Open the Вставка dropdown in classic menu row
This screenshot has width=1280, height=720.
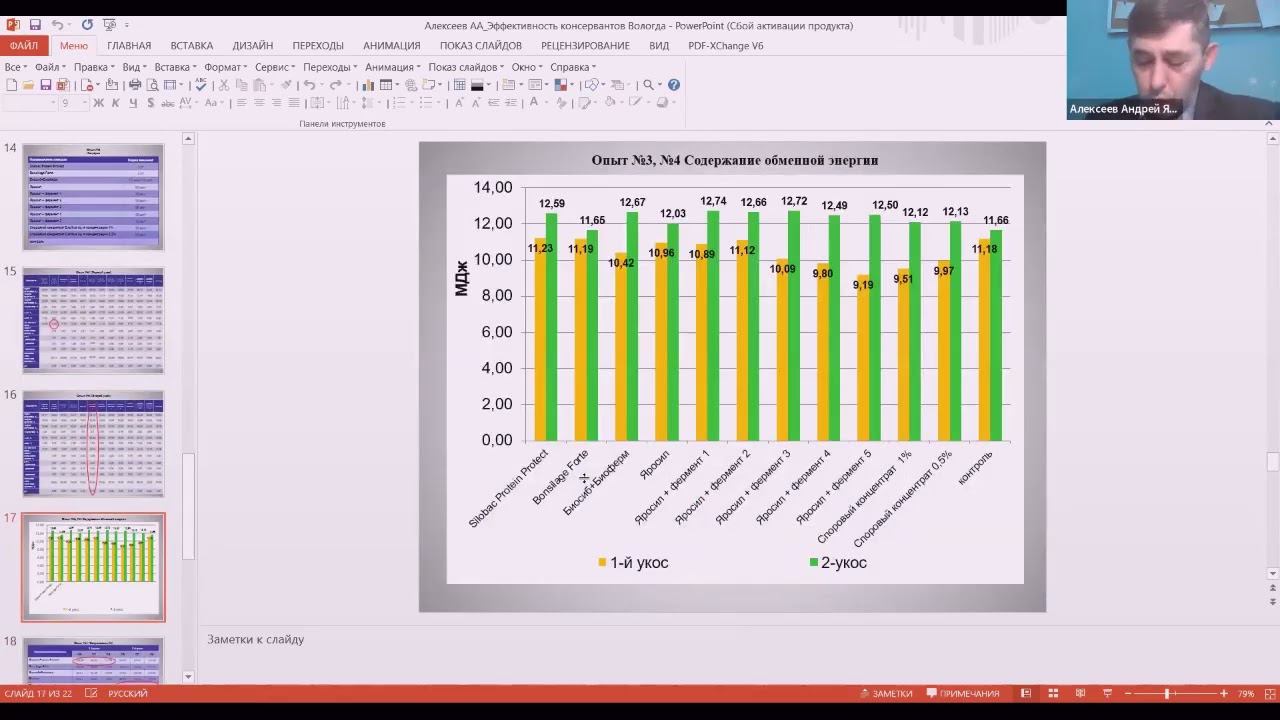coord(176,67)
